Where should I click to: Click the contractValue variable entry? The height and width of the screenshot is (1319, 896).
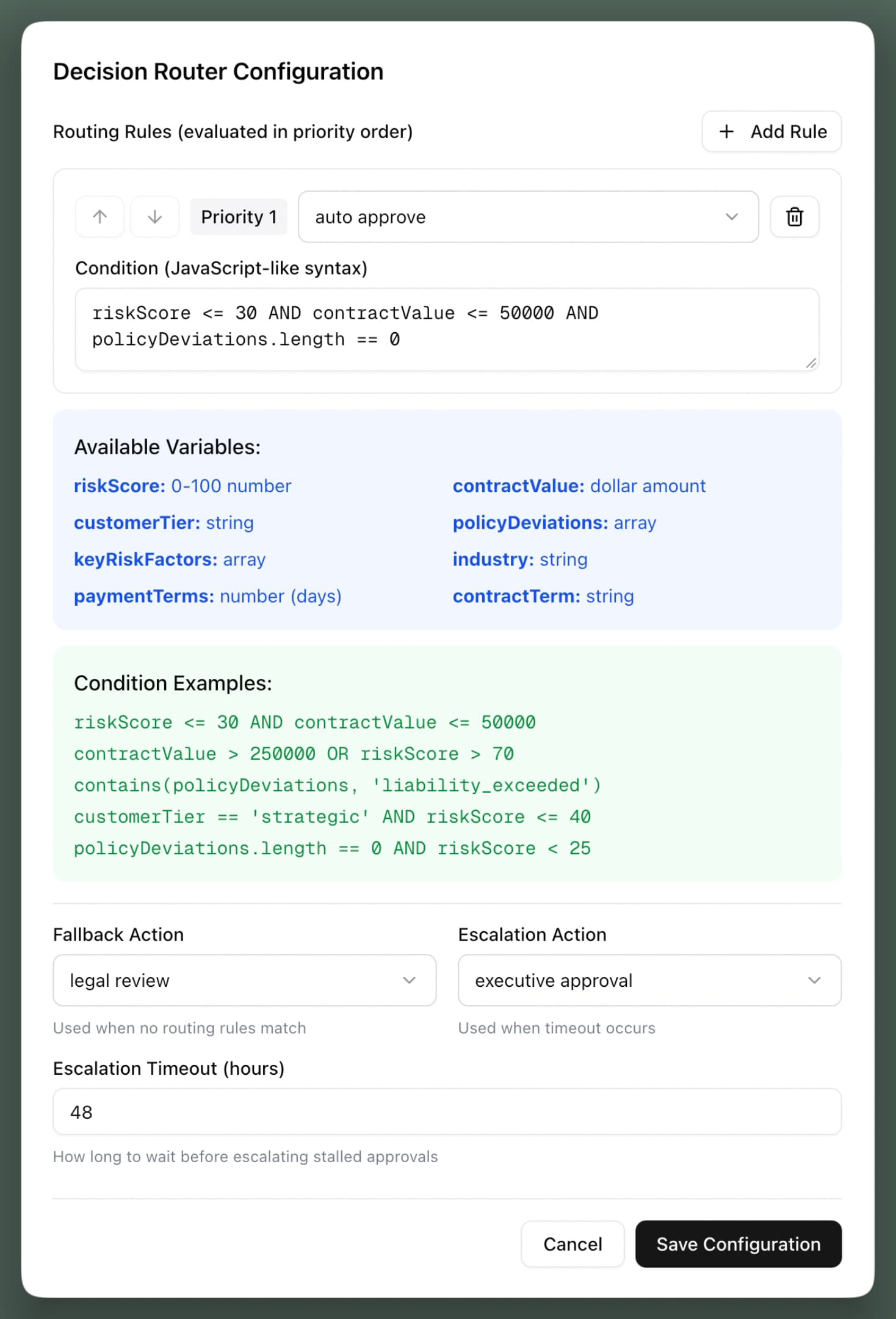coord(579,486)
